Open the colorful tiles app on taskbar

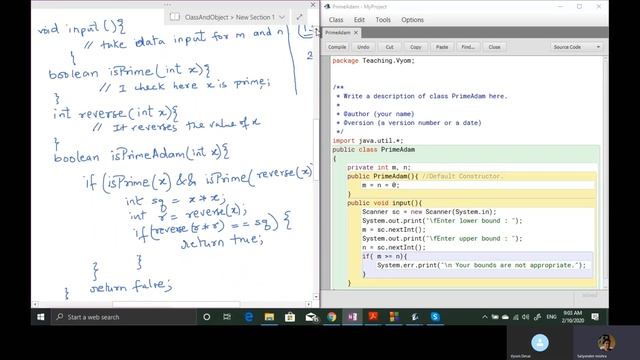coord(394,317)
